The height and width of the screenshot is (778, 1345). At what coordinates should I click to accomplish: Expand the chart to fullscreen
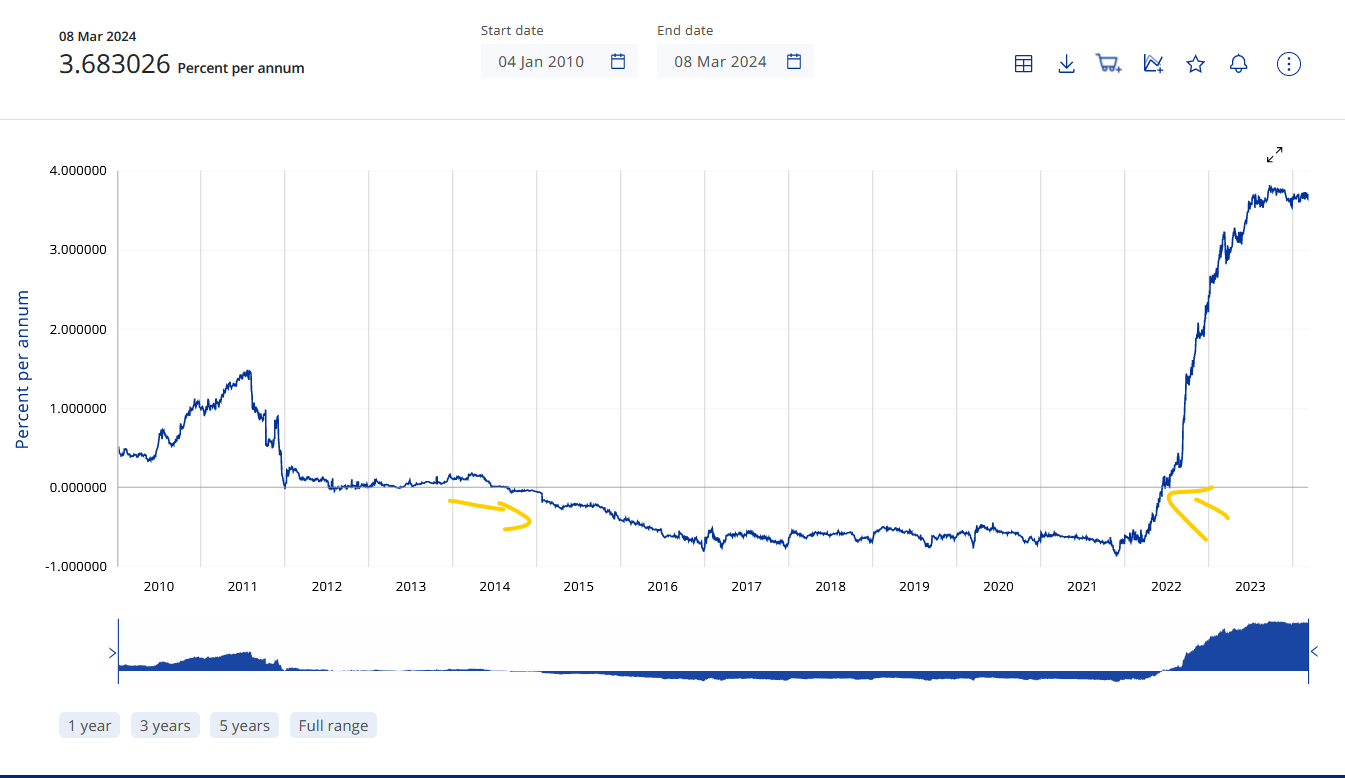(1274, 155)
